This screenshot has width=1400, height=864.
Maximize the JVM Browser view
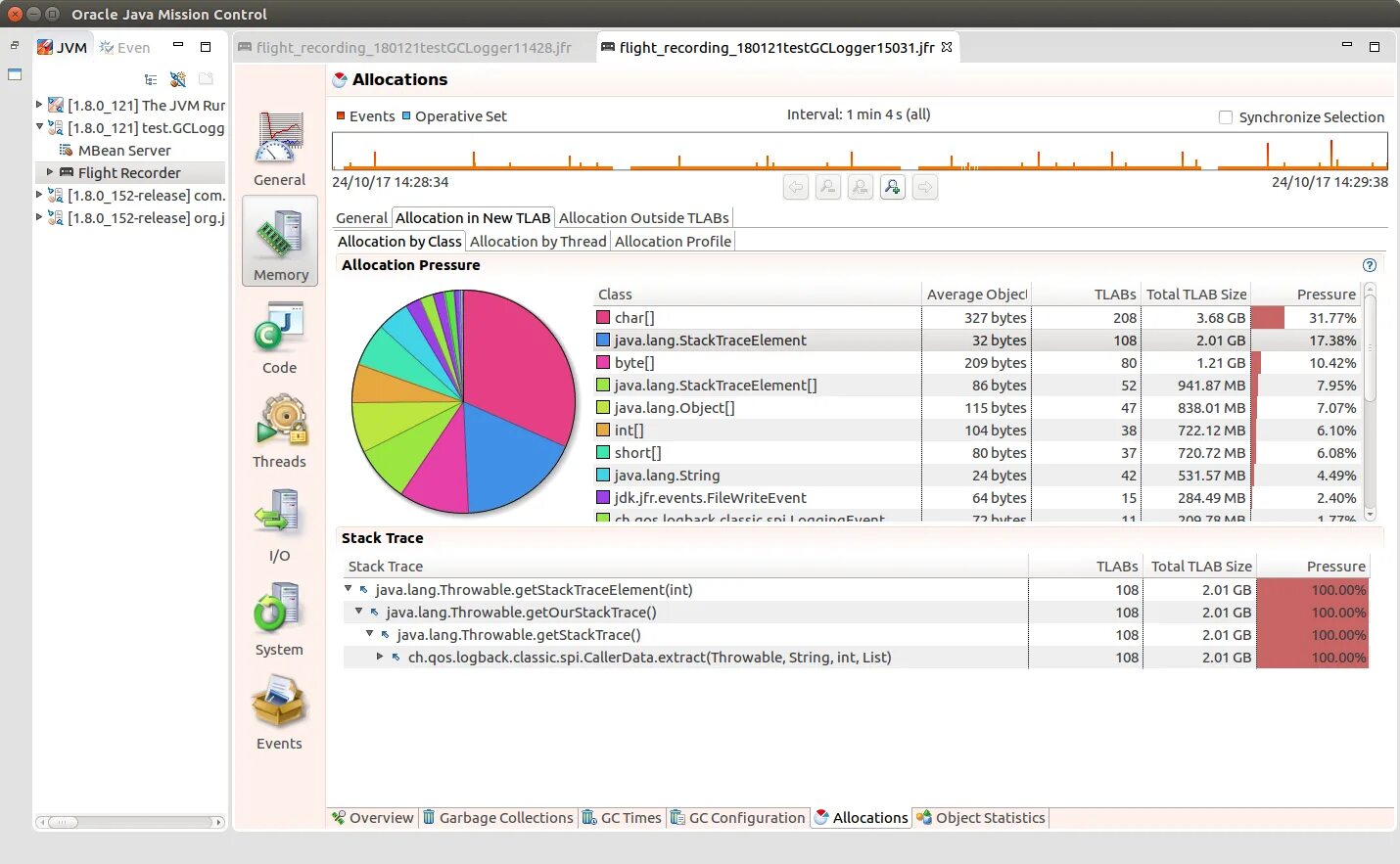(x=206, y=46)
